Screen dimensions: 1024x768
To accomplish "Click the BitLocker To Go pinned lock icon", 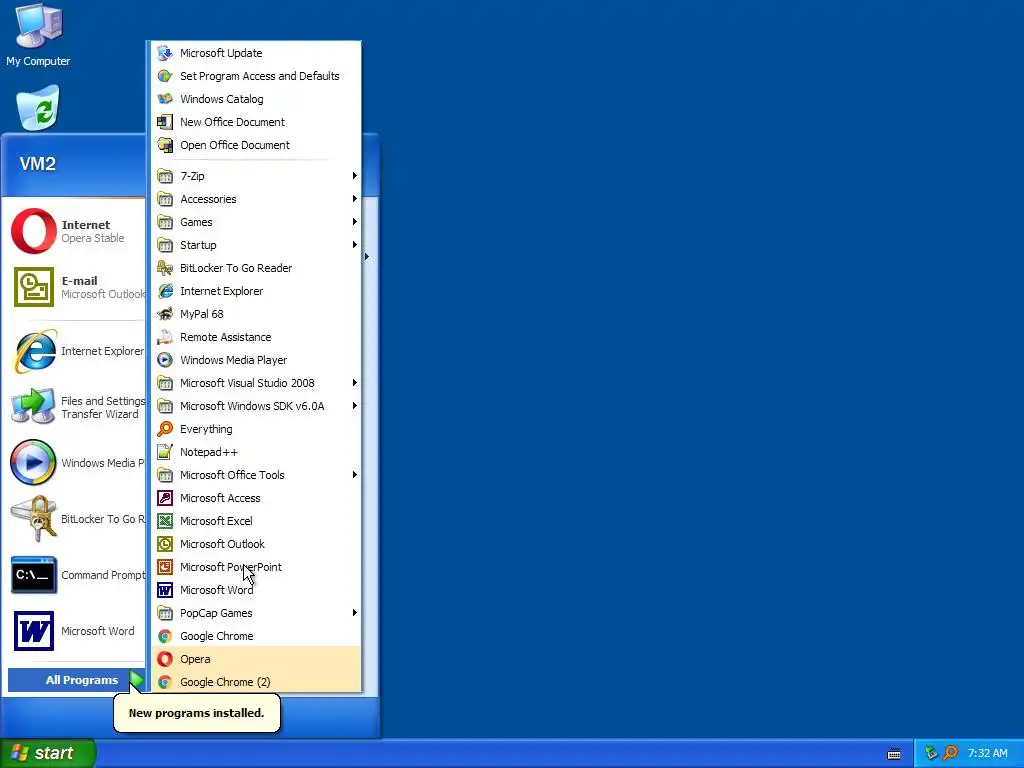I will tap(33, 519).
